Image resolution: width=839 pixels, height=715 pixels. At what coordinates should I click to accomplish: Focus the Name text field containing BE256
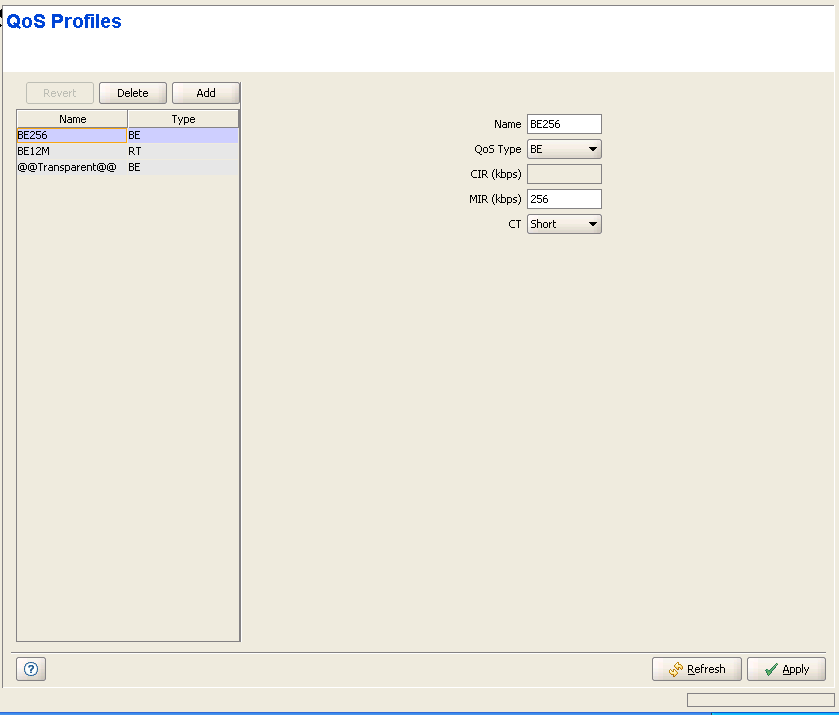tap(564, 124)
